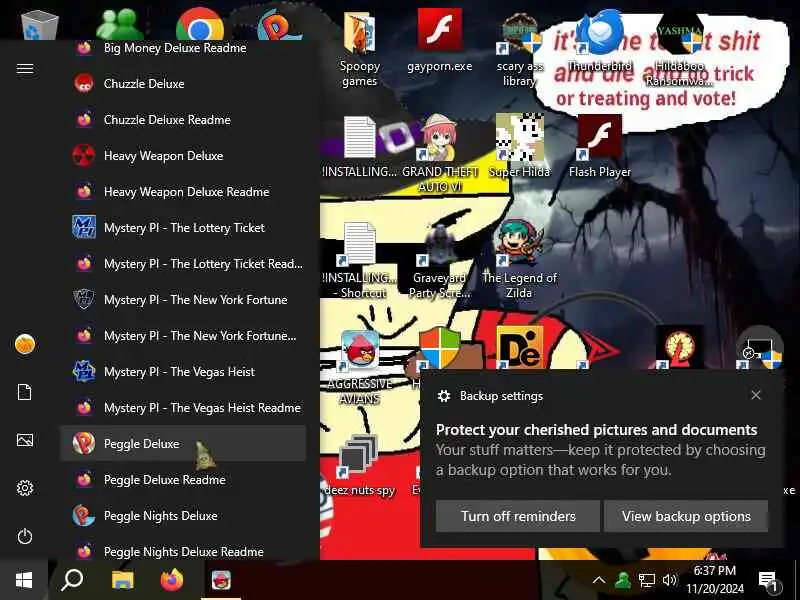Select the Hildaboo Ransomware icon

pyautogui.click(x=679, y=49)
